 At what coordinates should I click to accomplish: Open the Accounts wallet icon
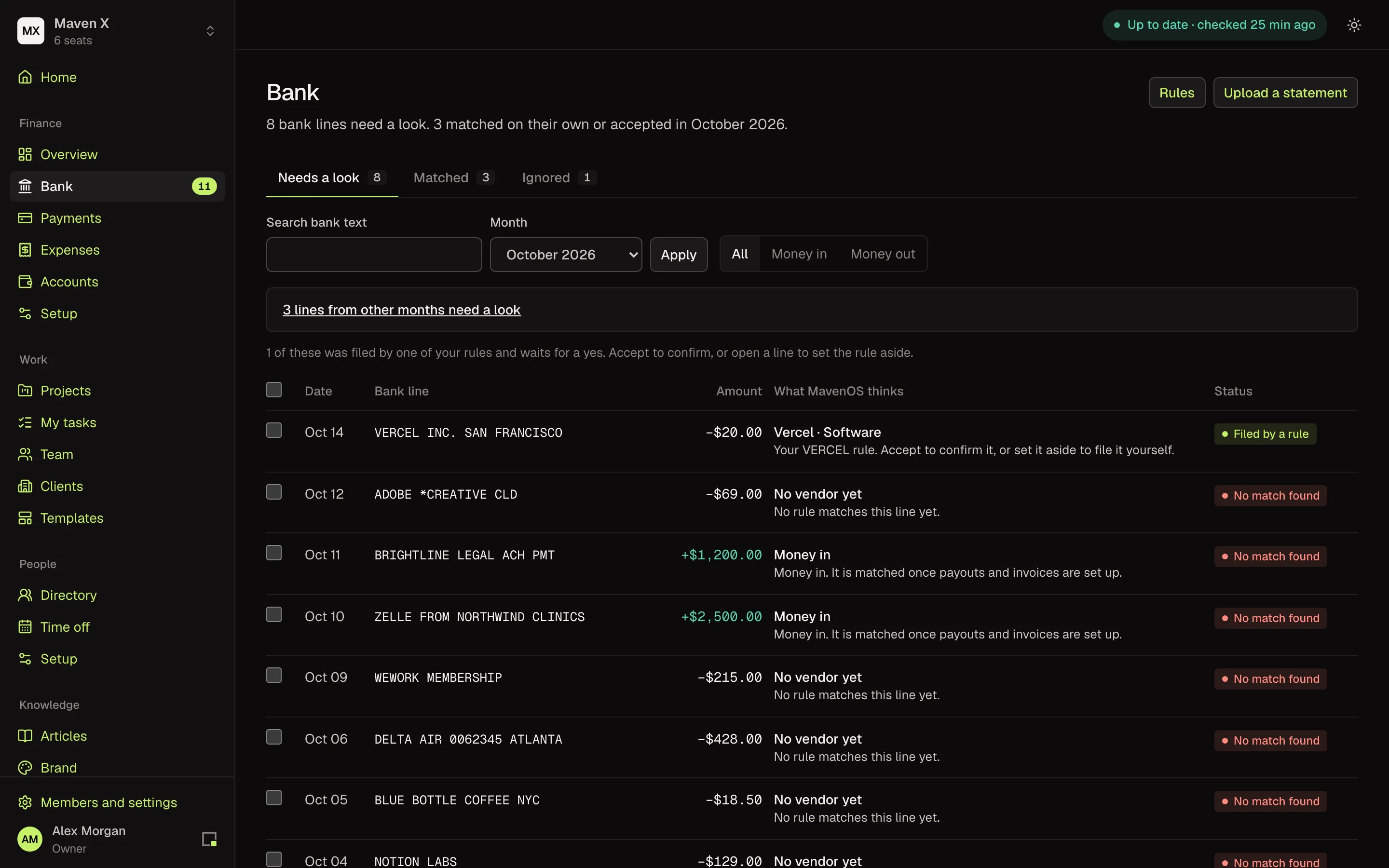pyautogui.click(x=25, y=282)
